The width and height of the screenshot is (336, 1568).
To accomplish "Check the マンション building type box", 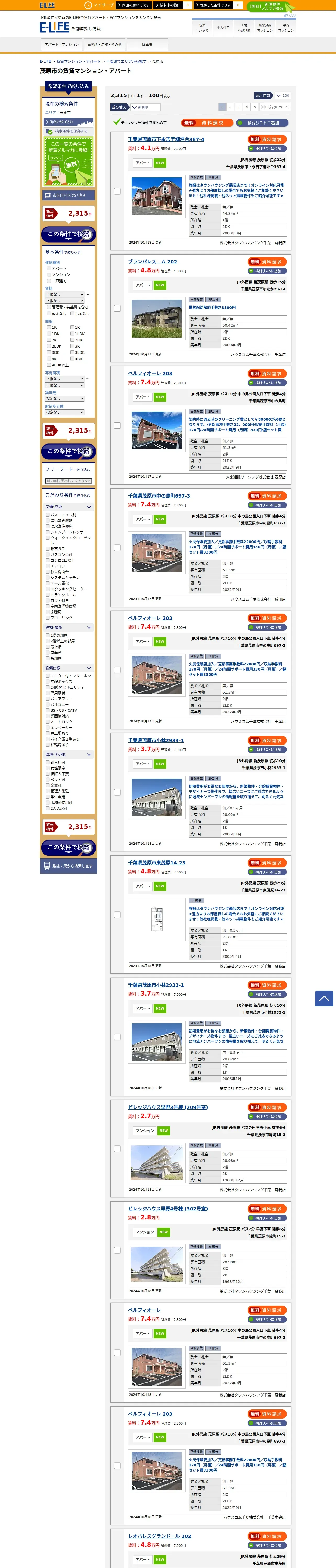I will click(49, 274).
